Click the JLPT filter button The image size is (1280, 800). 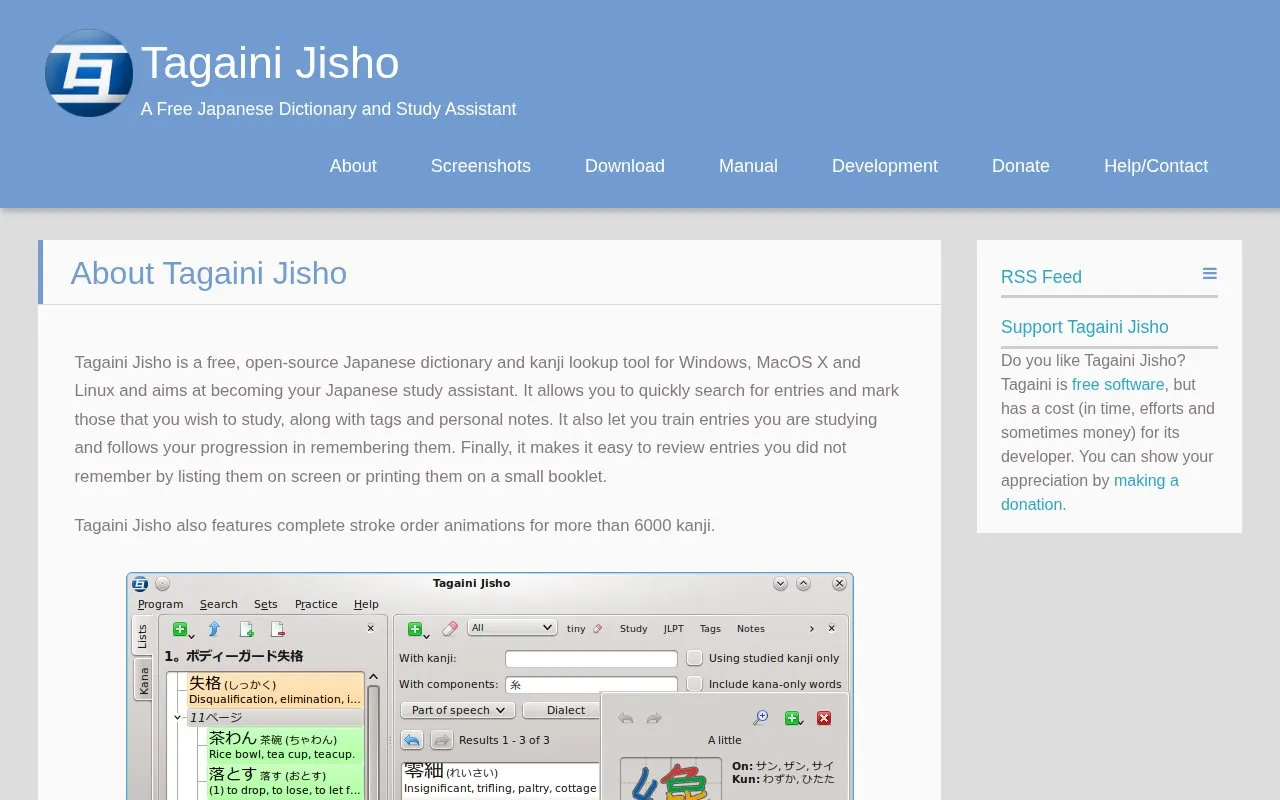click(674, 629)
